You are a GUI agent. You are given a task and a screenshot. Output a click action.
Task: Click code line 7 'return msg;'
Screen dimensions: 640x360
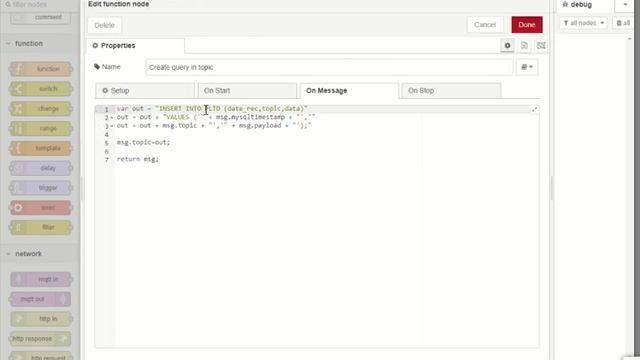(x=138, y=159)
